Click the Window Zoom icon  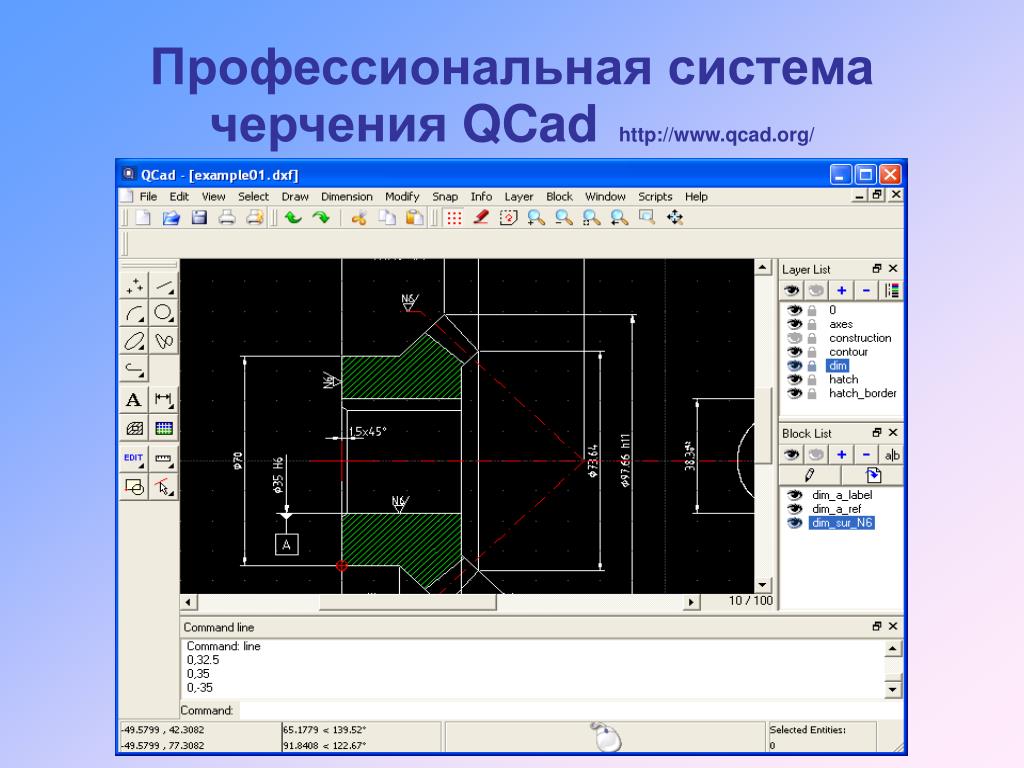click(647, 217)
